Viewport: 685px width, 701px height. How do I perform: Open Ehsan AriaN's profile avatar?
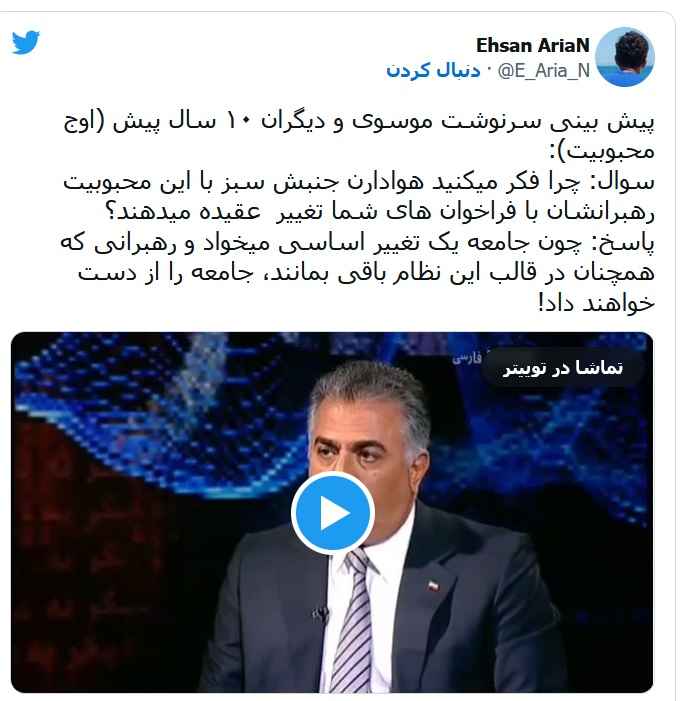pyautogui.click(x=625, y=57)
